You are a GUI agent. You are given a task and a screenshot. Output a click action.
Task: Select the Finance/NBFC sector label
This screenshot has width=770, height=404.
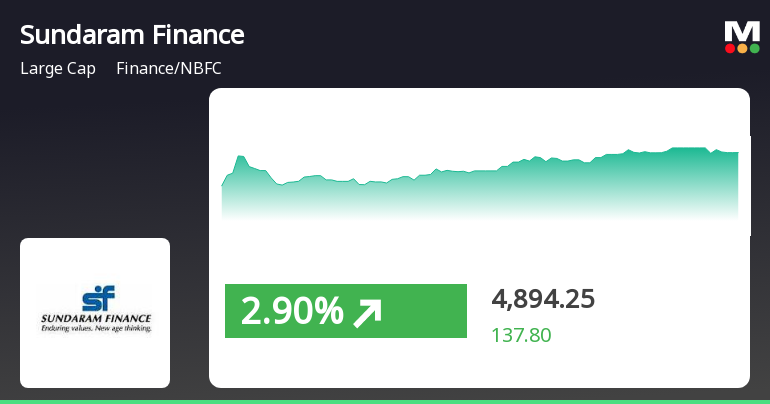tap(169, 68)
